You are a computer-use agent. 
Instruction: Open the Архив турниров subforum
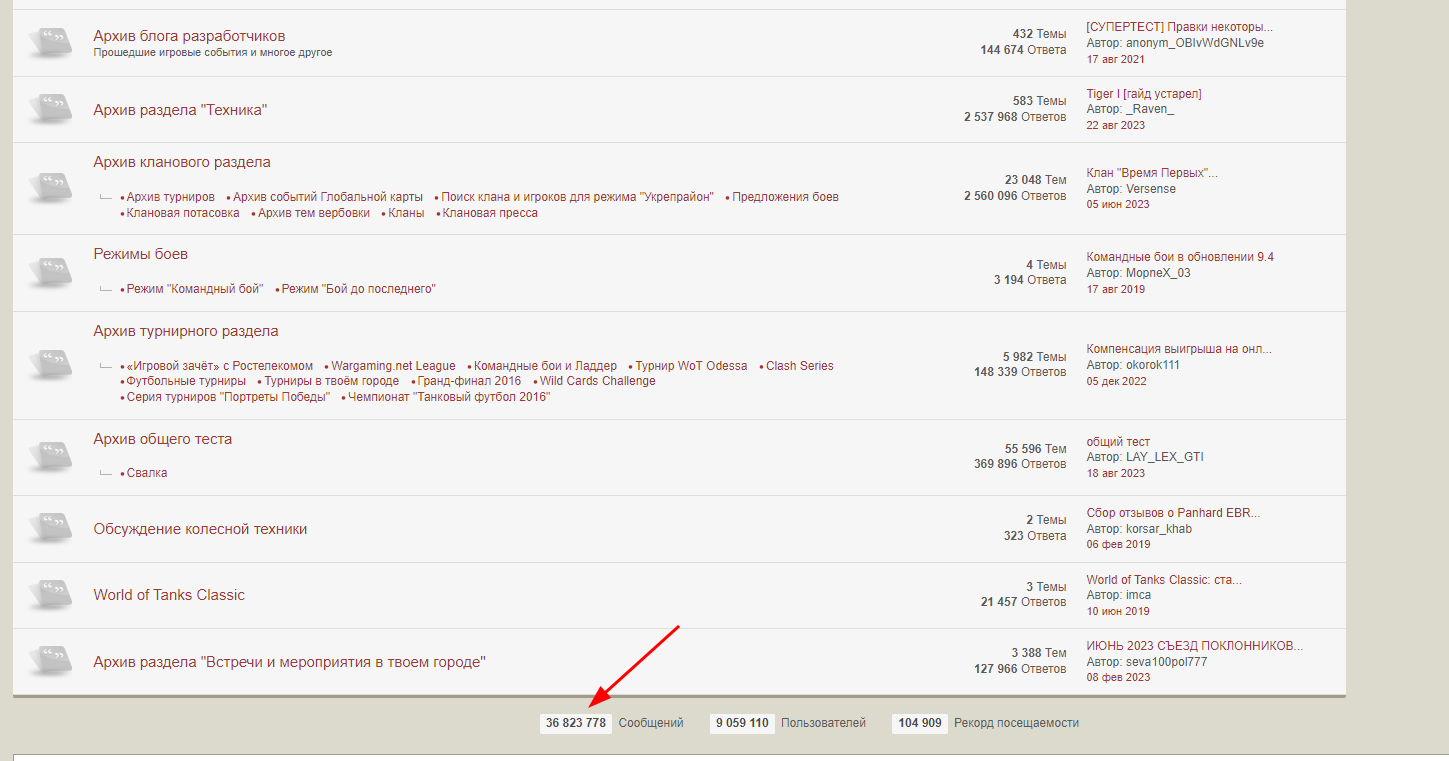[x=170, y=197]
